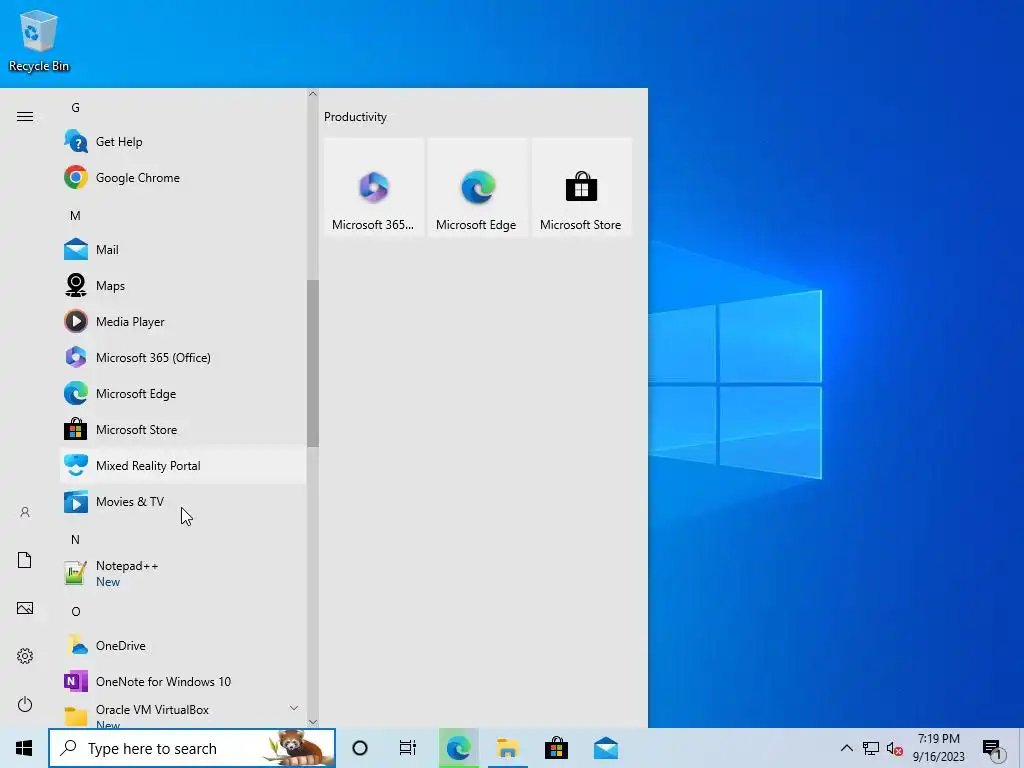The image size is (1024, 768).
Task: Click the app list scroll up arrow
Action: pos(313,94)
